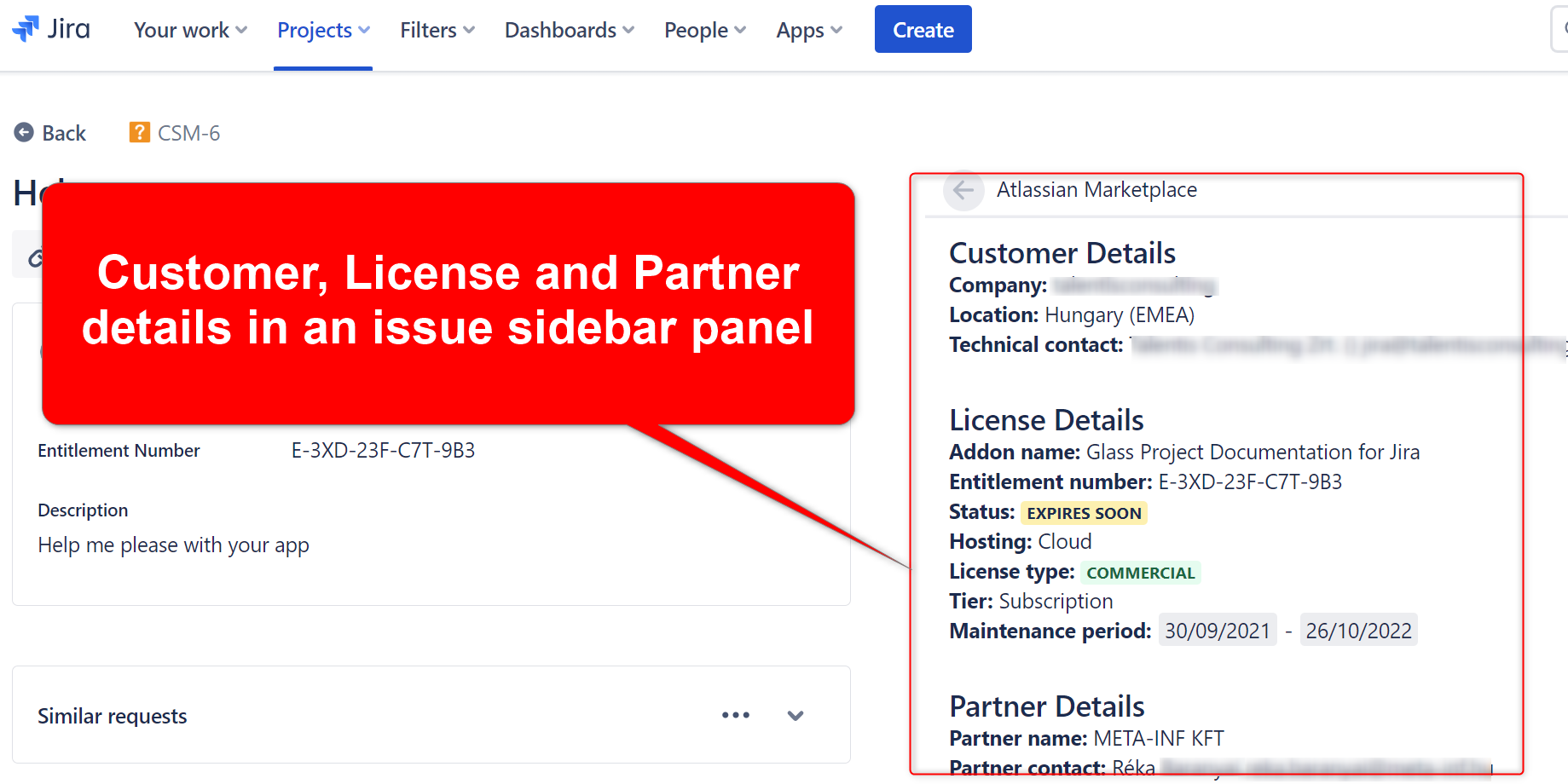This screenshot has height=784, width=1568.
Task: Open the Your work menu
Action: click(x=190, y=30)
